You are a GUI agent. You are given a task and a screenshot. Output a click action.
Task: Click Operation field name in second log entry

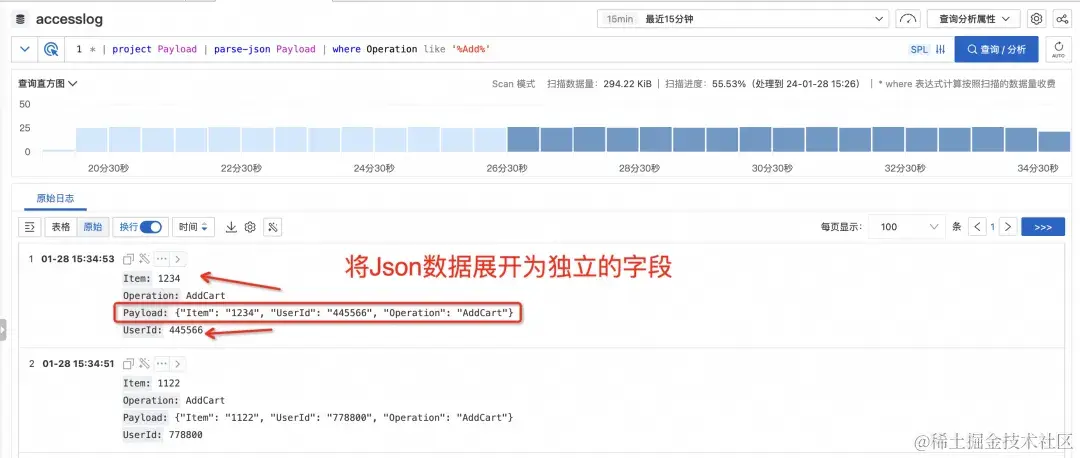(152, 400)
